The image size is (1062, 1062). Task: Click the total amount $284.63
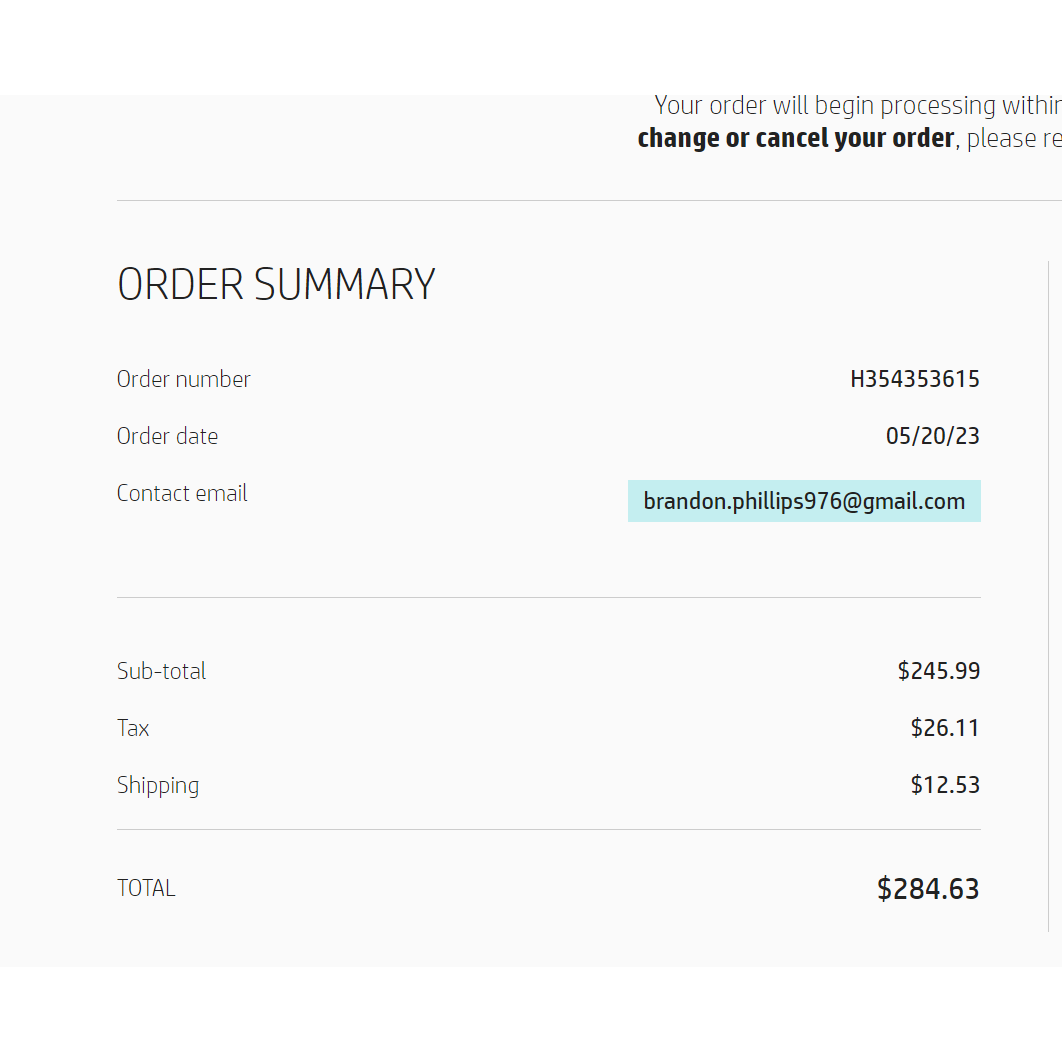click(x=928, y=889)
